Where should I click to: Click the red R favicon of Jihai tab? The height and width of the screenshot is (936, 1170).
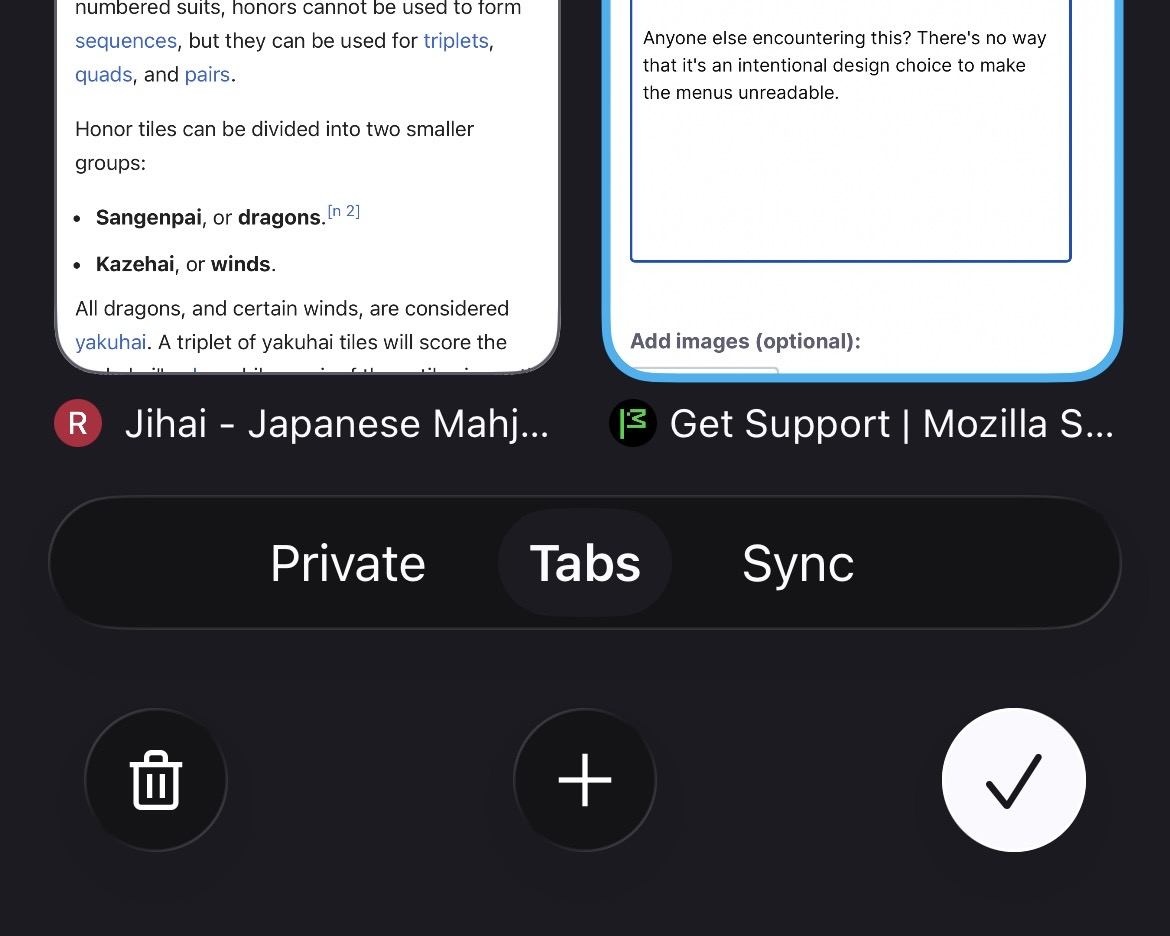(x=78, y=423)
